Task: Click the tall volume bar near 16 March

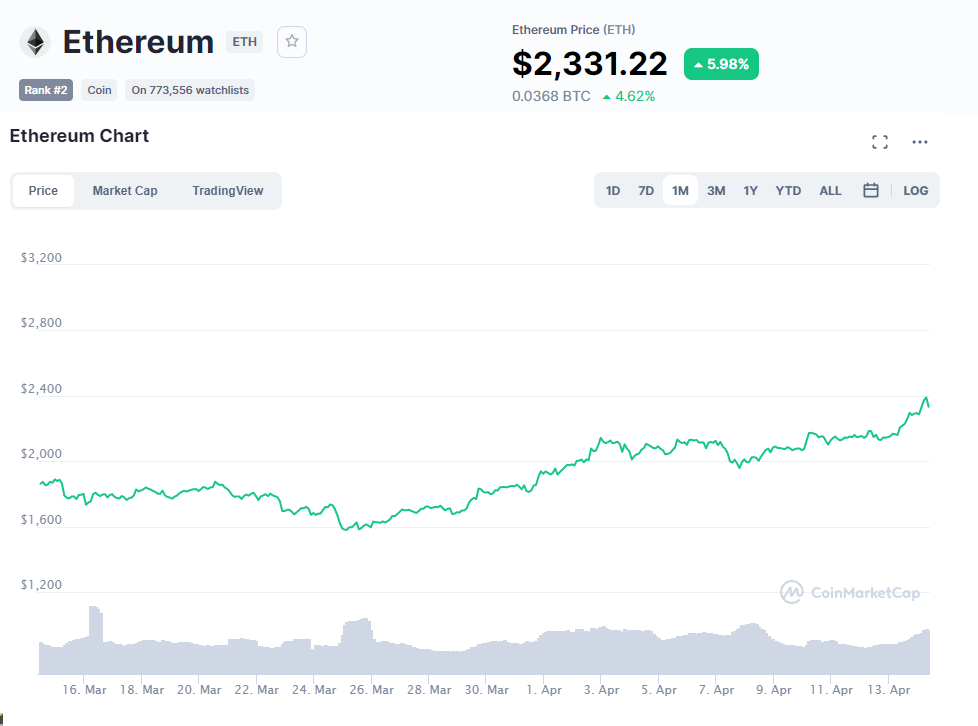Action: [95, 640]
